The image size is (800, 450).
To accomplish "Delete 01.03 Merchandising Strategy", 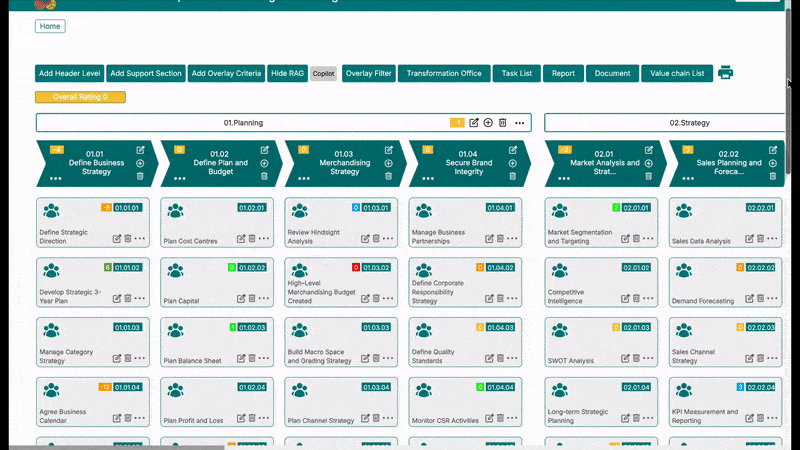I will [389, 176].
